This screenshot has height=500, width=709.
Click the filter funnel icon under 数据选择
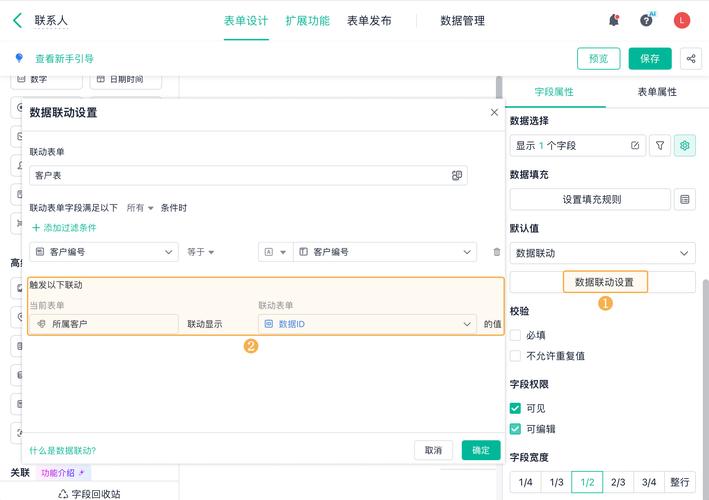(x=660, y=146)
